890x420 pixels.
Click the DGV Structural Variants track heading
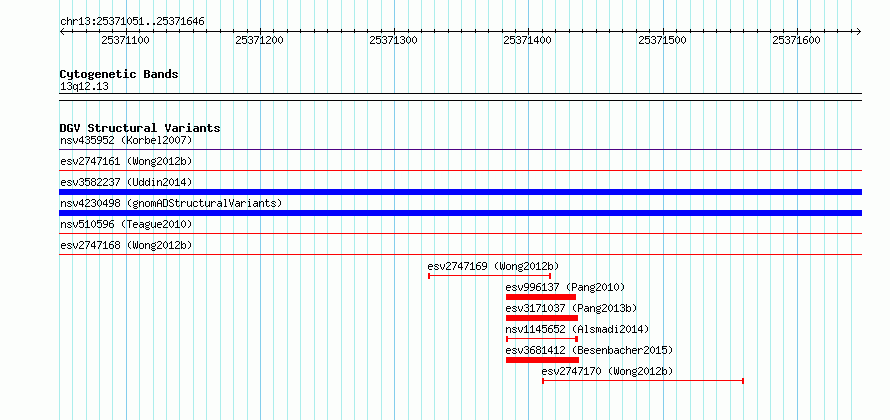(140, 128)
